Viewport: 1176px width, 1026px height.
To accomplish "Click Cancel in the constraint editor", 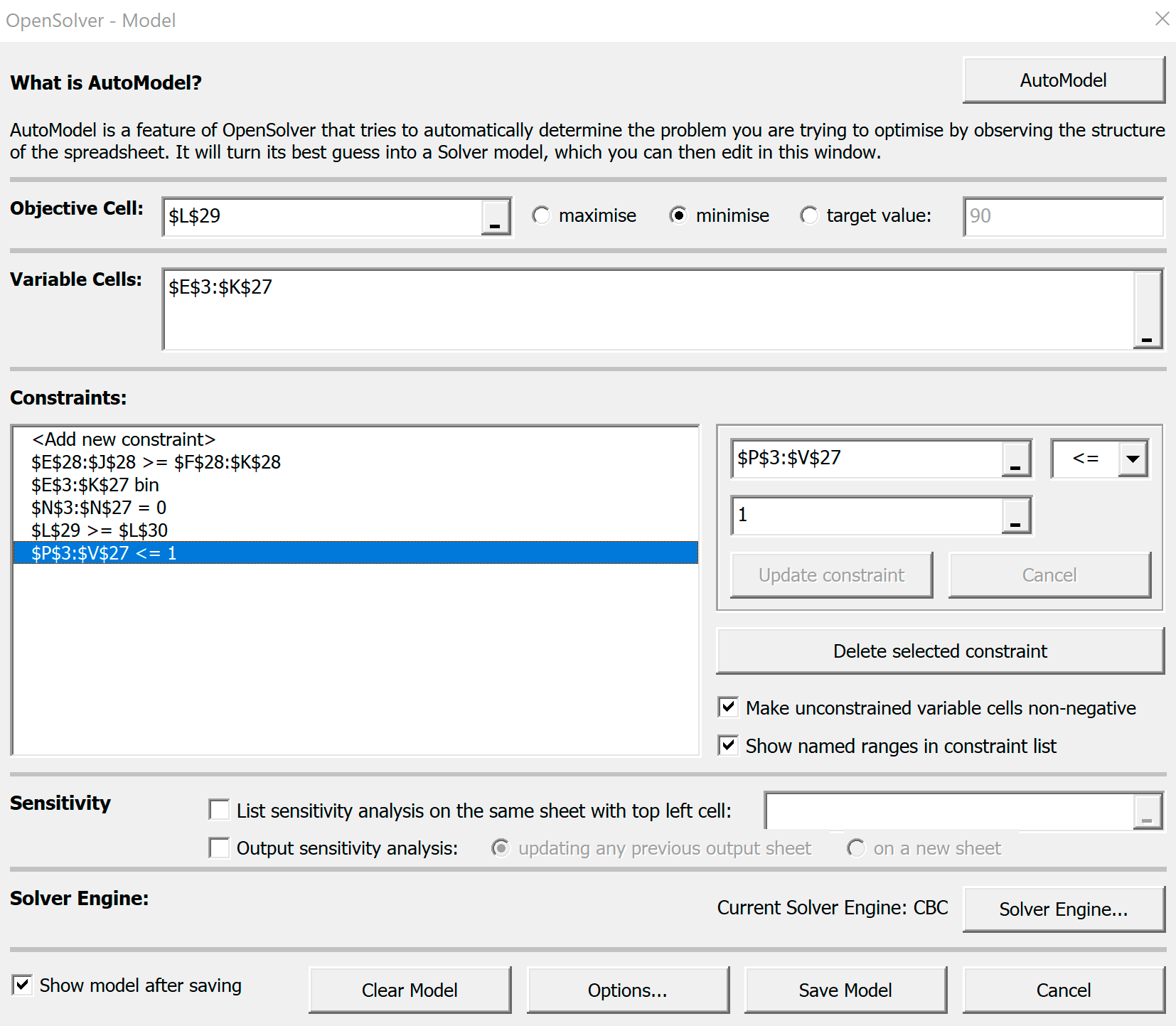I will (1049, 575).
